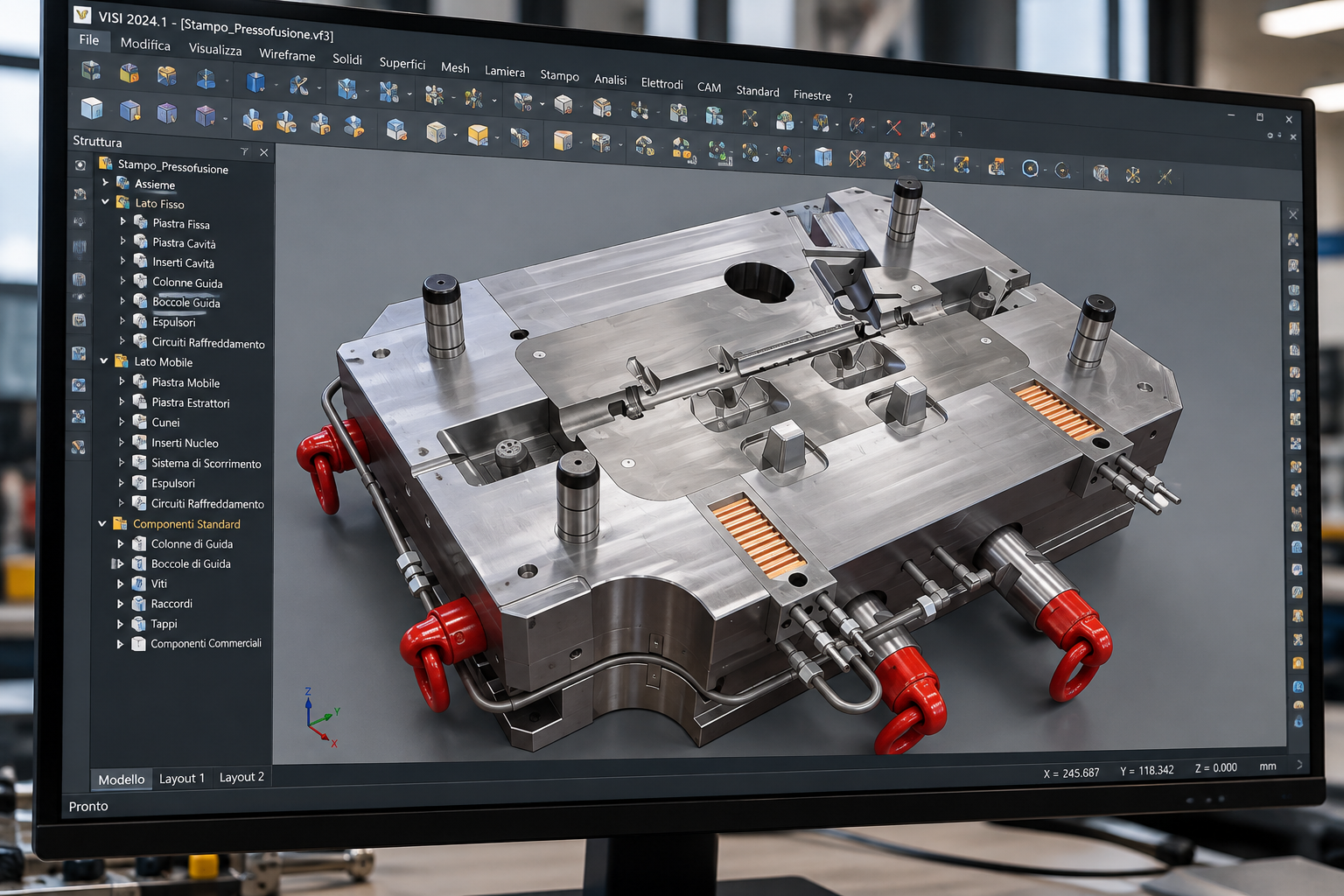Viewport: 1344px width, 896px height.
Task: Click the red cross icon in the toolbar
Action: click(892, 128)
